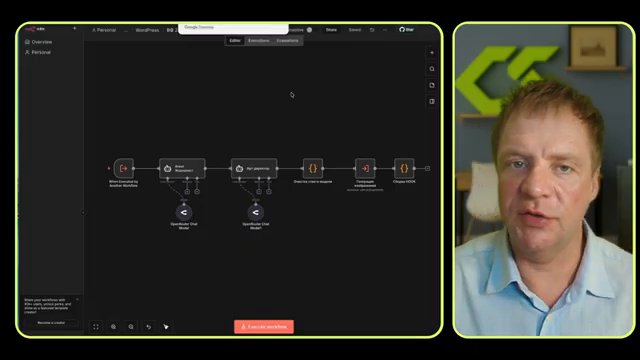The width and height of the screenshot is (640, 360).
Task: Zoom out the canvas
Action: tap(131, 327)
